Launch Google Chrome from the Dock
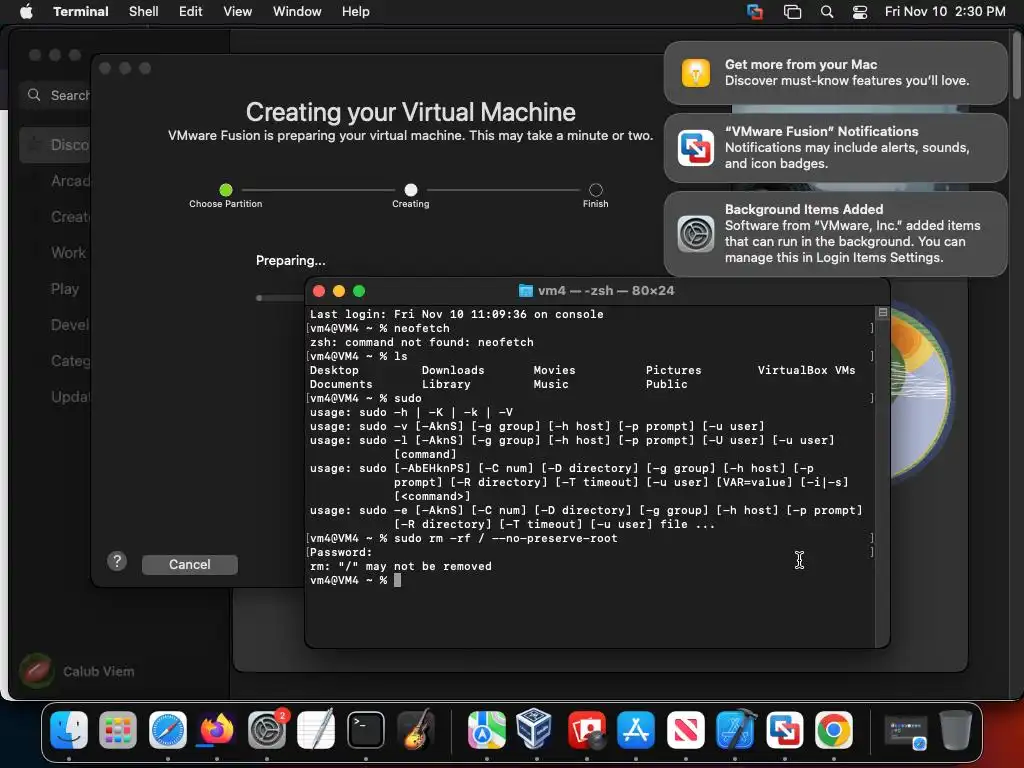The height and width of the screenshot is (768, 1024). pyautogui.click(x=834, y=729)
